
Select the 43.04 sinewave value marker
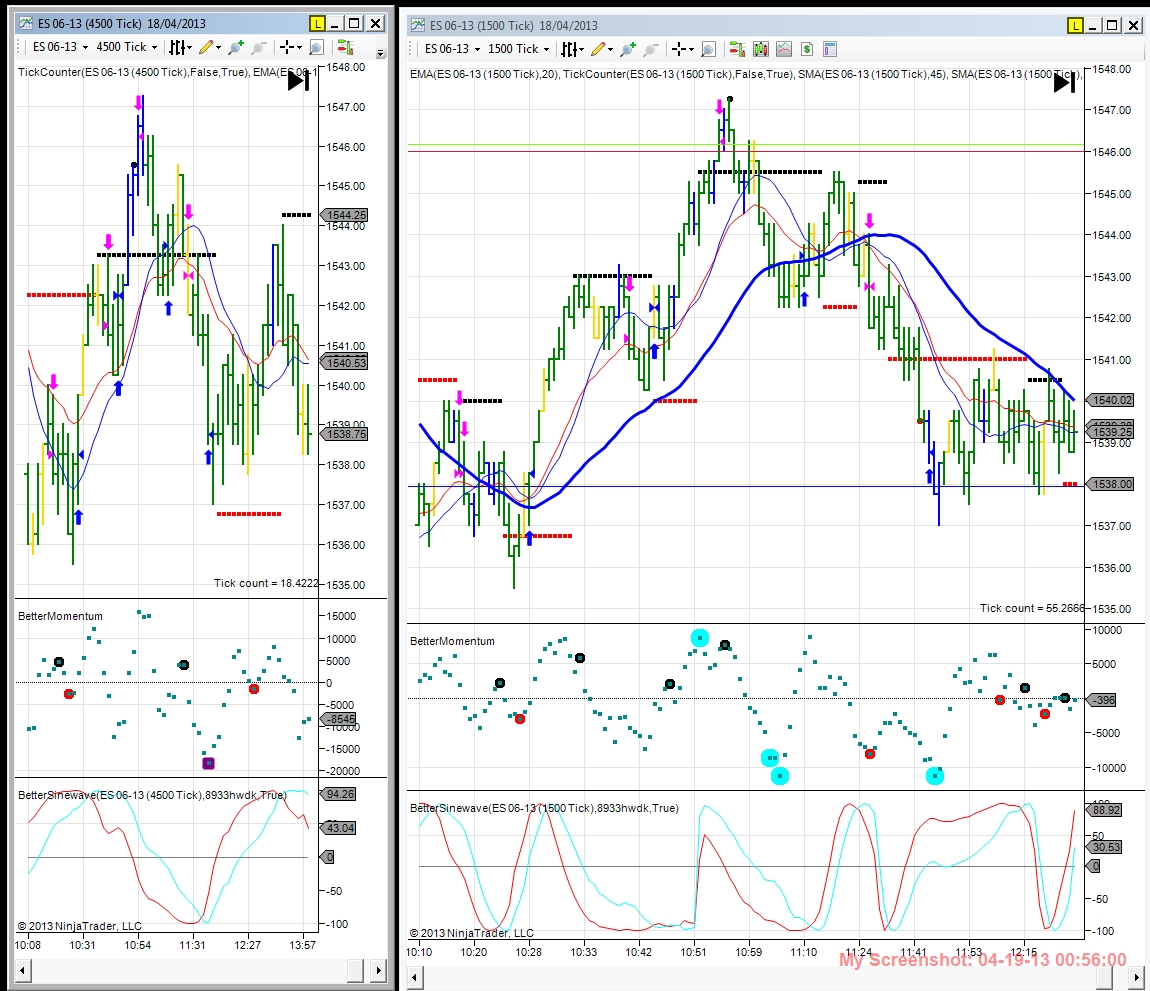[338, 827]
